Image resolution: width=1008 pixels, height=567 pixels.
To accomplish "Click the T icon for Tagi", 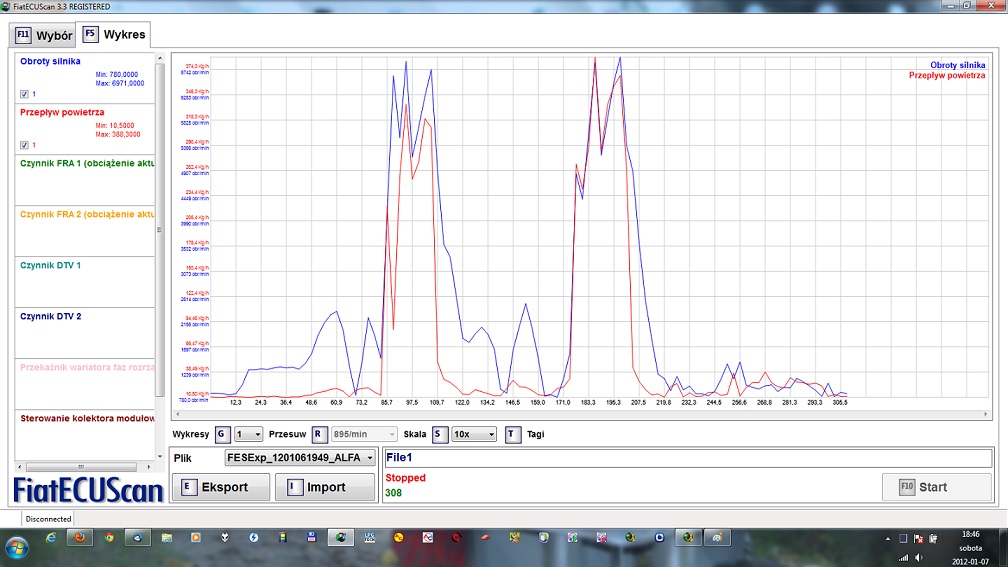I will coord(512,435).
